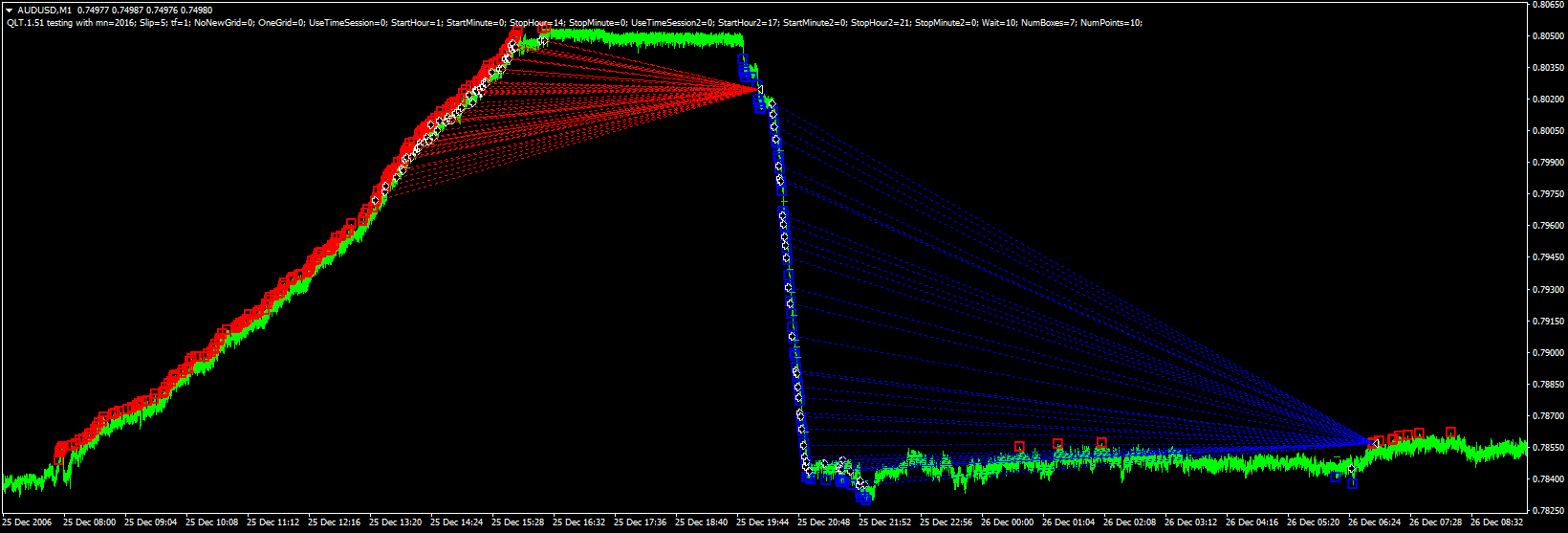Click the 26 Dec 08:32 time label
The width and height of the screenshot is (1568, 533).
pos(1497,522)
